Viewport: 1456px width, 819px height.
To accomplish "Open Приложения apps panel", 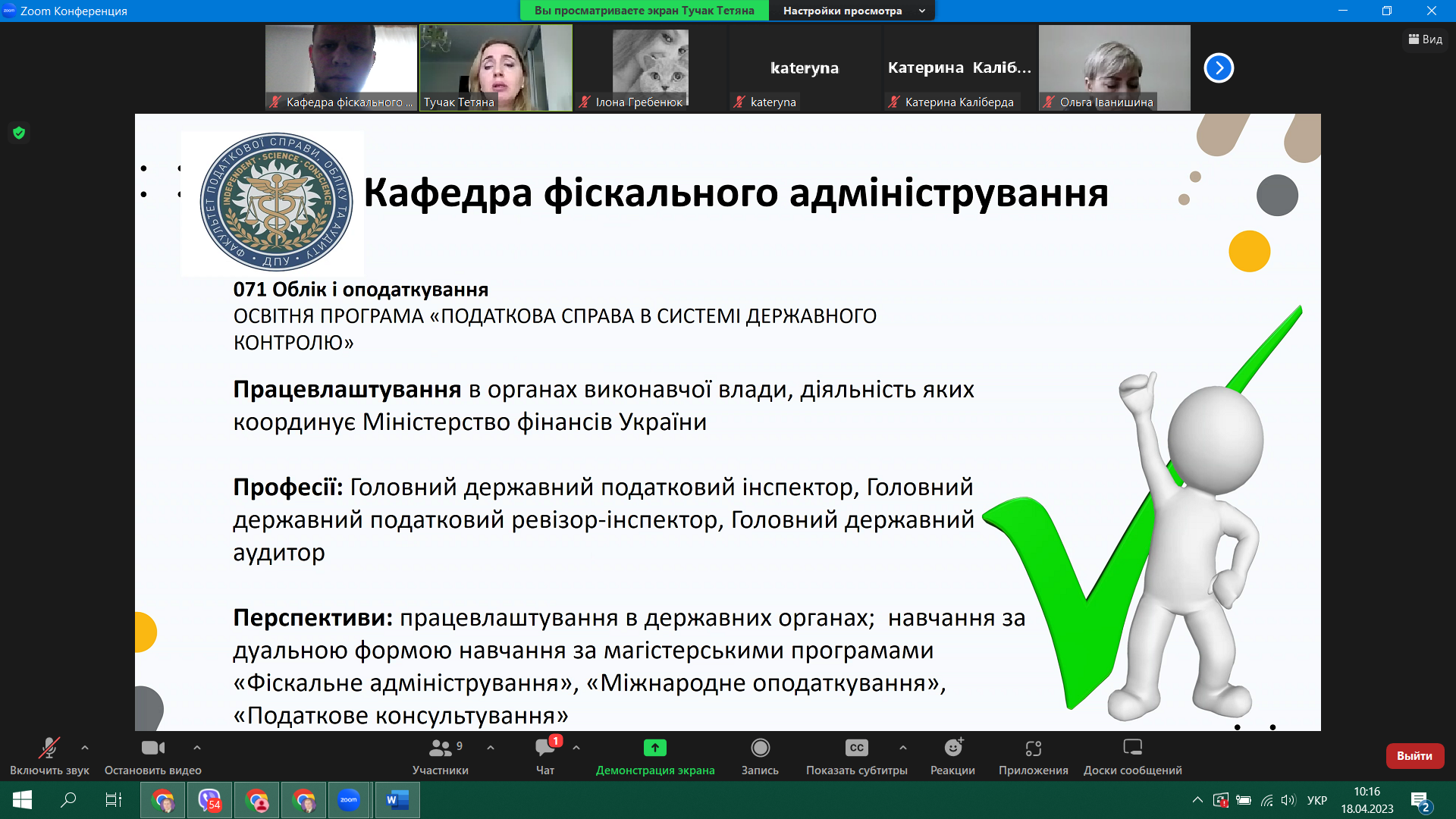I will click(1034, 757).
